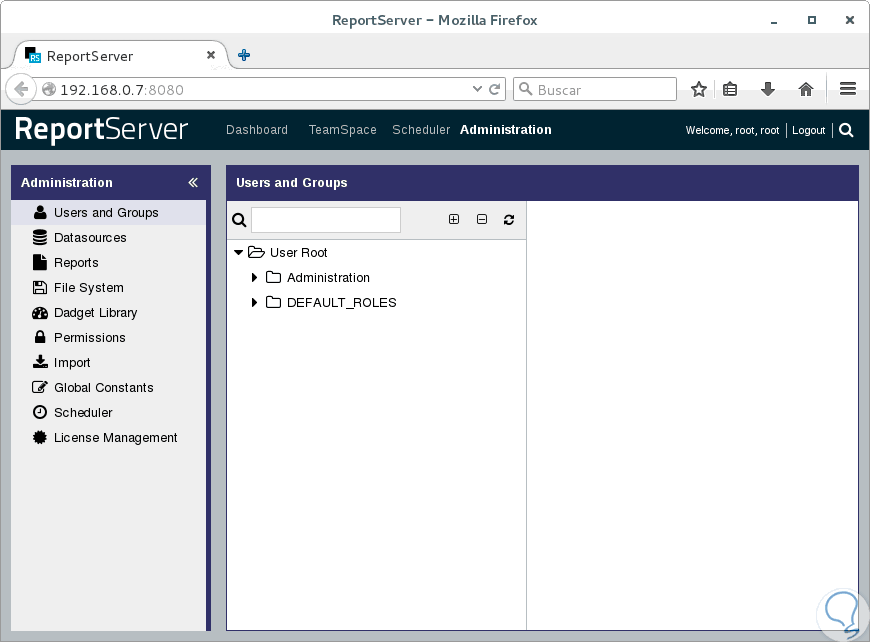Go back with the browser back arrow
The width and height of the screenshot is (870, 642).
(x=21, y=89)
